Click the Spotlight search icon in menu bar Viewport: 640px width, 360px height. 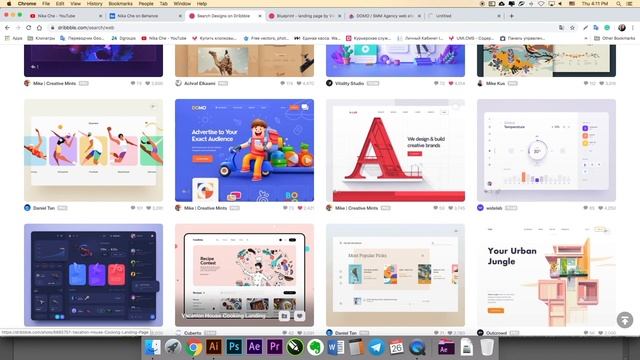619,4
